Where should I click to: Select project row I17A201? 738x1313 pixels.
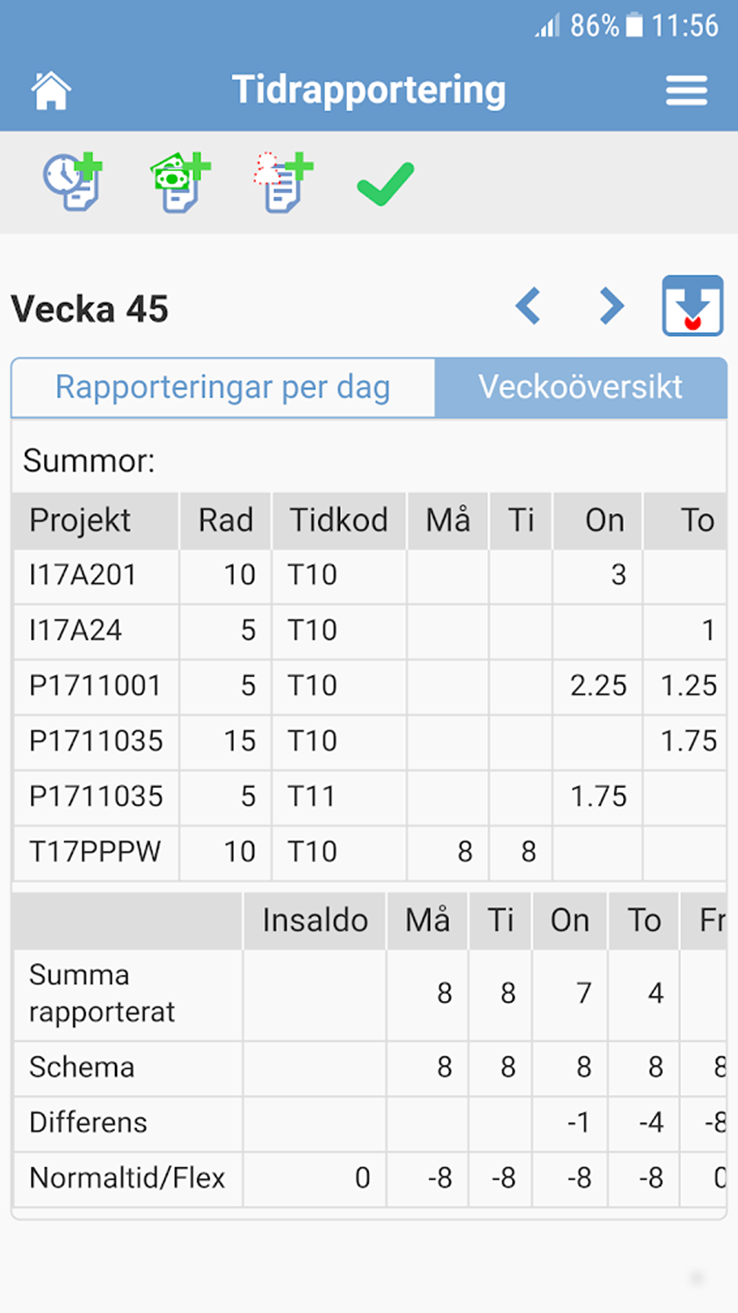(83, 575)
